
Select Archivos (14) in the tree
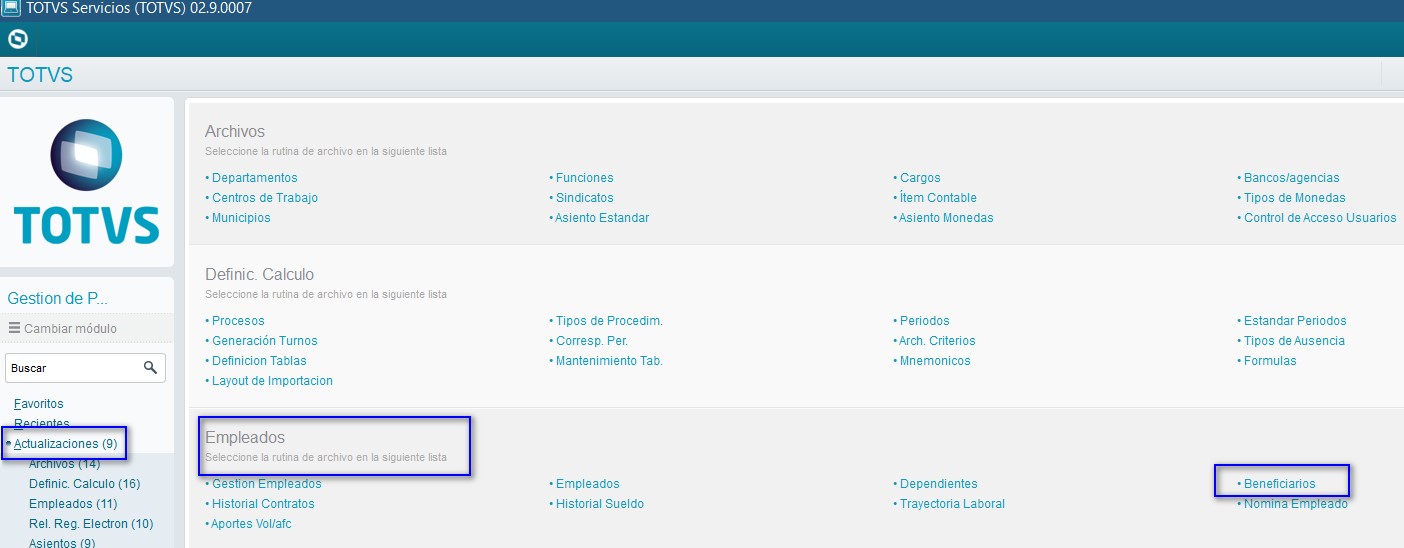64,464
